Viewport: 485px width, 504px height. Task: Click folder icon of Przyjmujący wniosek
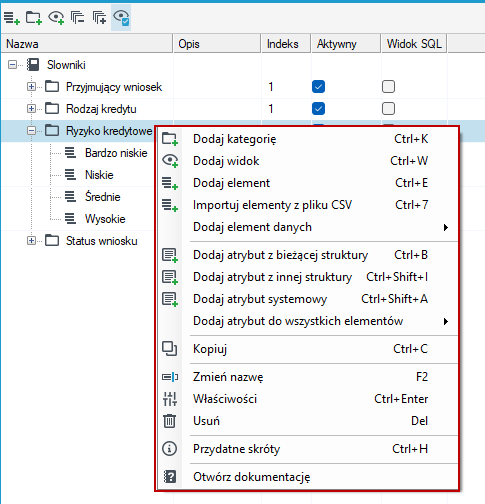click(52, 87)
